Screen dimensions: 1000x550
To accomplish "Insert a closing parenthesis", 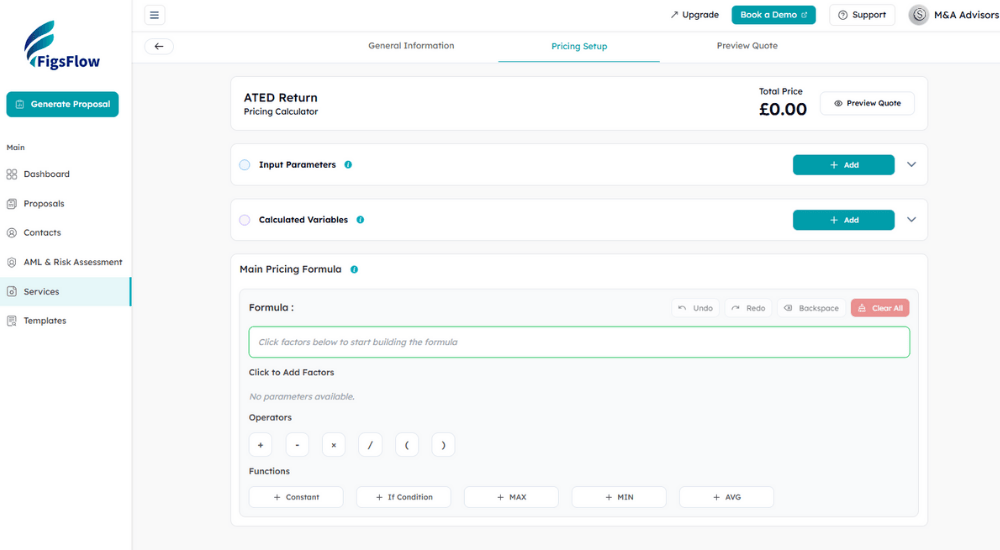I will pos(443,445).
